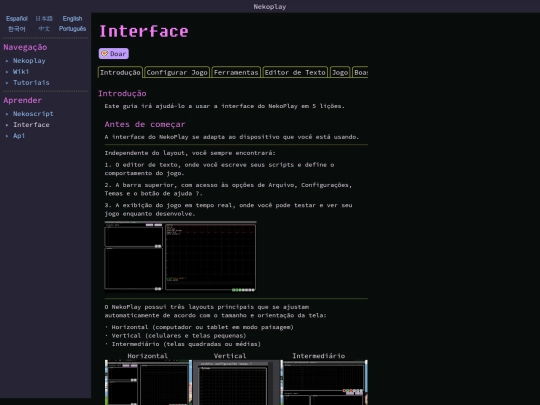Click the Aprender sidebar heading
This screenshot has height=405, width=540.
(x=22, y=100)
